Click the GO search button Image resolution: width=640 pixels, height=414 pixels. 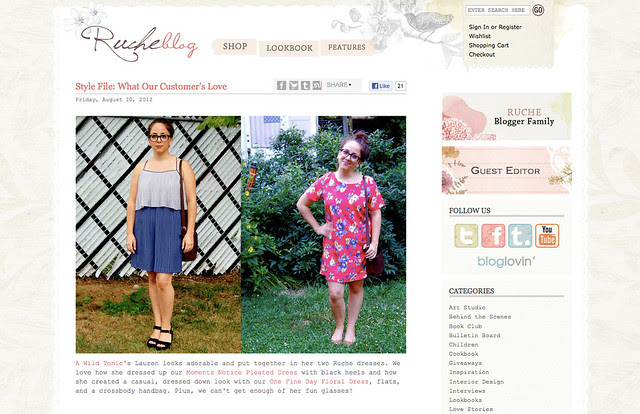[538, 10]
